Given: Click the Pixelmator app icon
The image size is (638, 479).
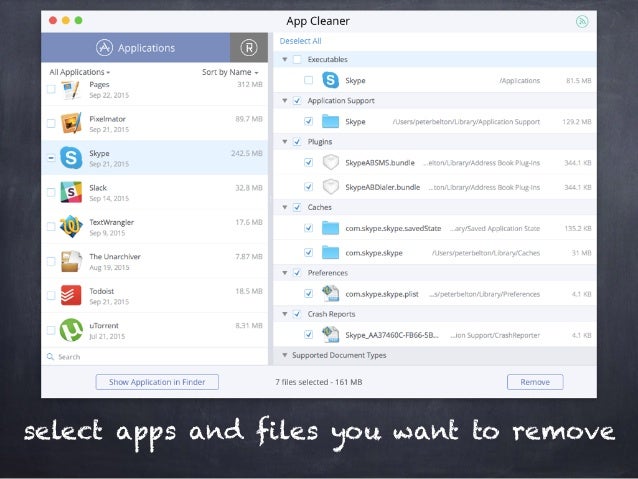Looking at the screenshot, I should click(71, 123).
